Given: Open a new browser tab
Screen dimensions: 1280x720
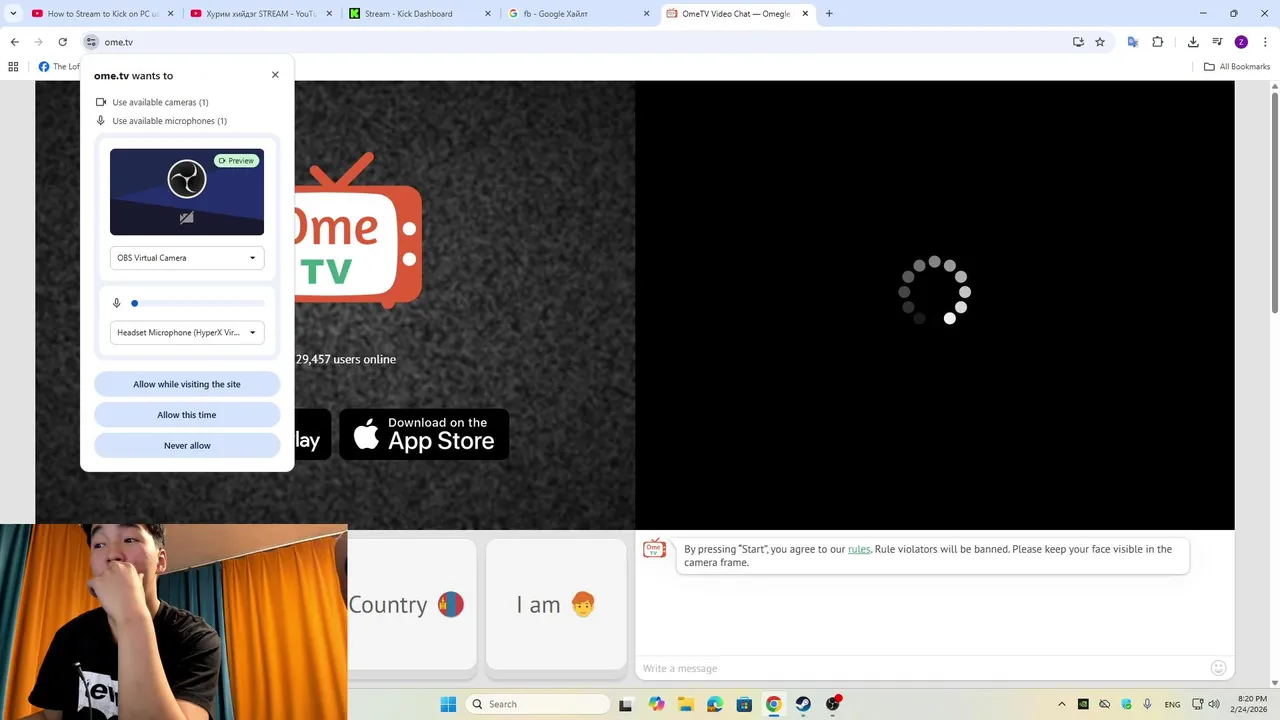Looking at the screenshot, I should pos(829,14).
